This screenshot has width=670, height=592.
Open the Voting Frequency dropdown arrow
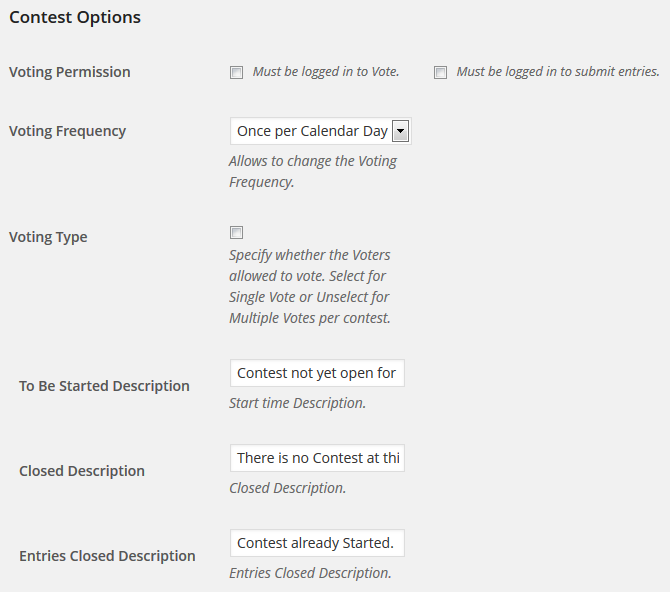pyautogui.click(x=400, y=131)
